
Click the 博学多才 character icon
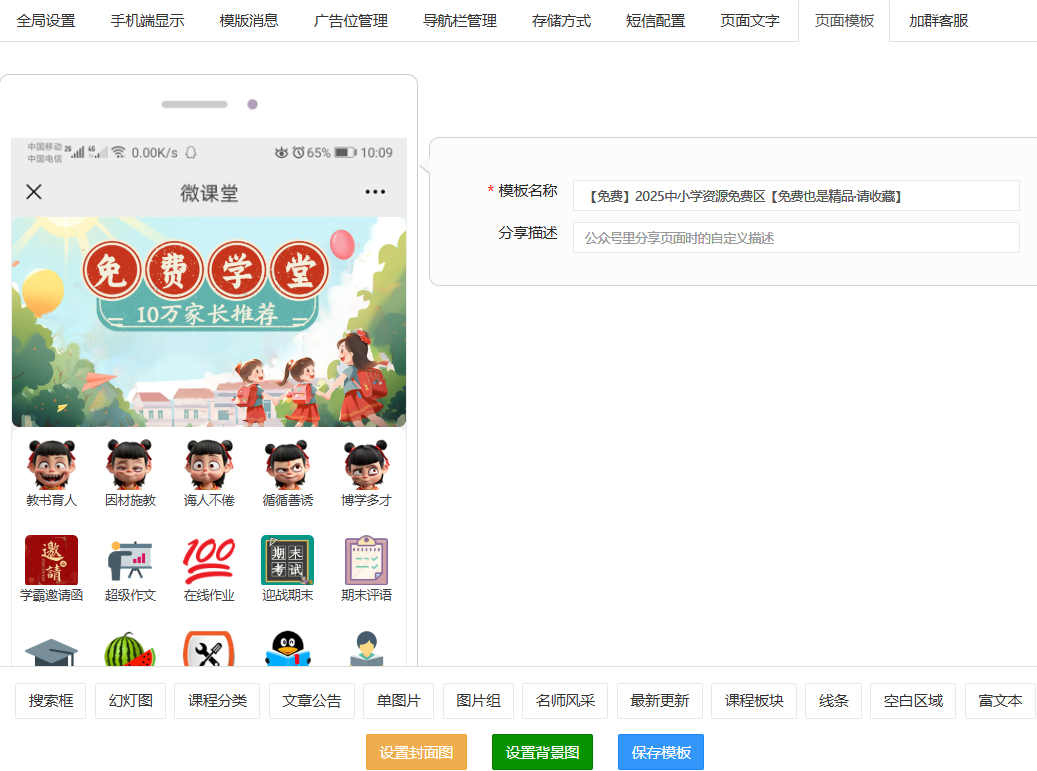[x=366, y=465]
